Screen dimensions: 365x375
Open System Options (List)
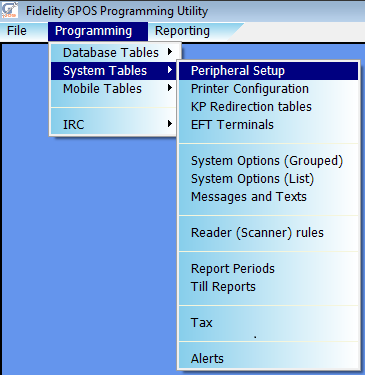click(269, 179)
